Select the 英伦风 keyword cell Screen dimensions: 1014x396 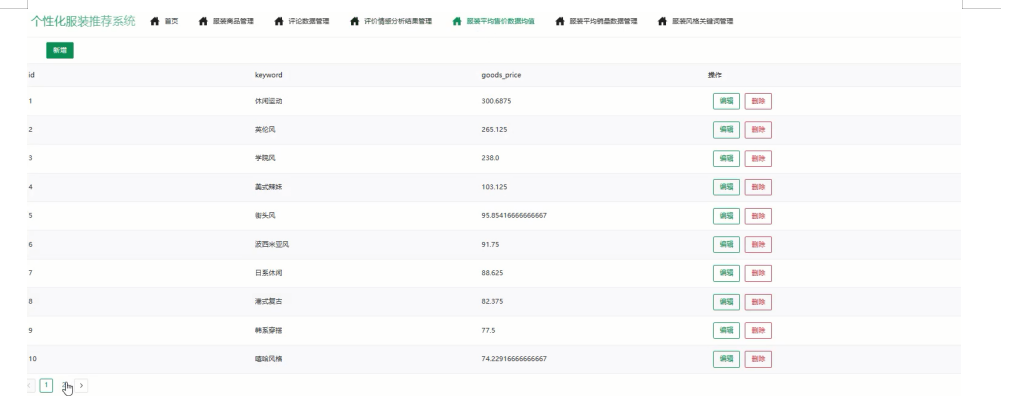[265, 130]
